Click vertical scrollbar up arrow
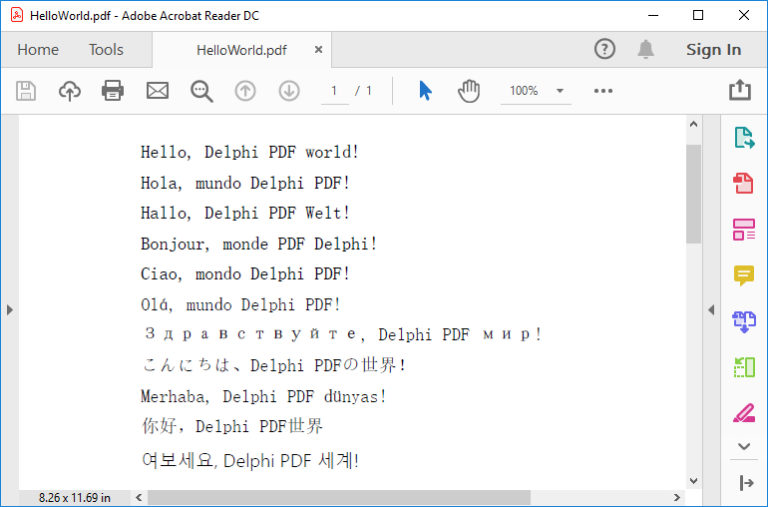This screenshot has width=768, height=507. (693, 124)
